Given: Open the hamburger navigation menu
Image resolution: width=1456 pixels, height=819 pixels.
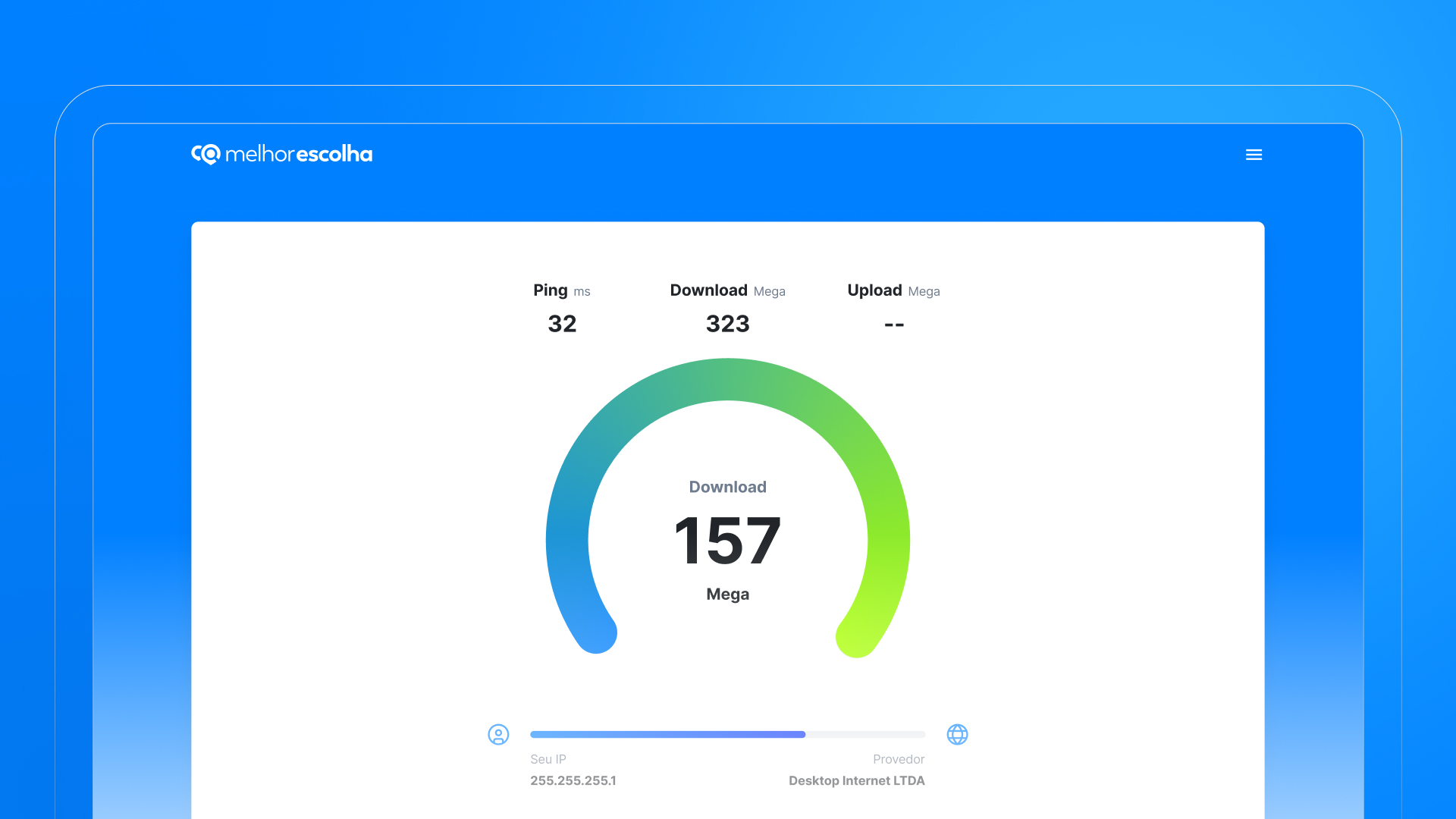Looking at the screenshot, I should tap(1254, 155).
